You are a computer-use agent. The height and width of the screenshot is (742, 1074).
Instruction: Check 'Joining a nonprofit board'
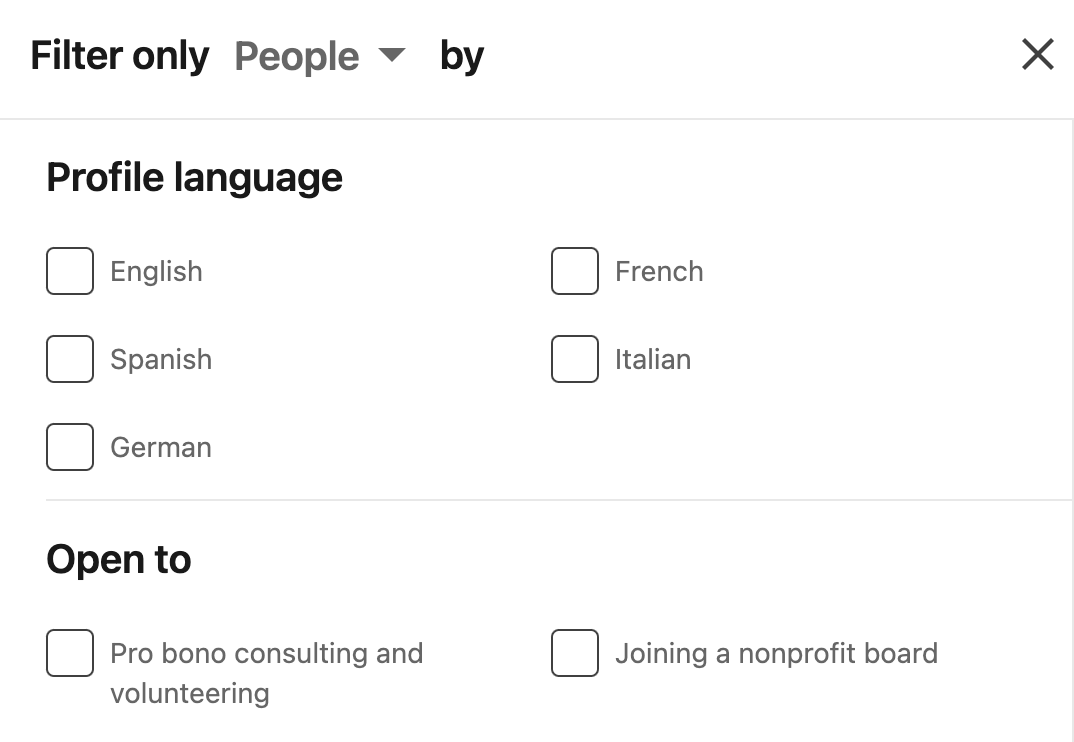(x=574, y=653)
